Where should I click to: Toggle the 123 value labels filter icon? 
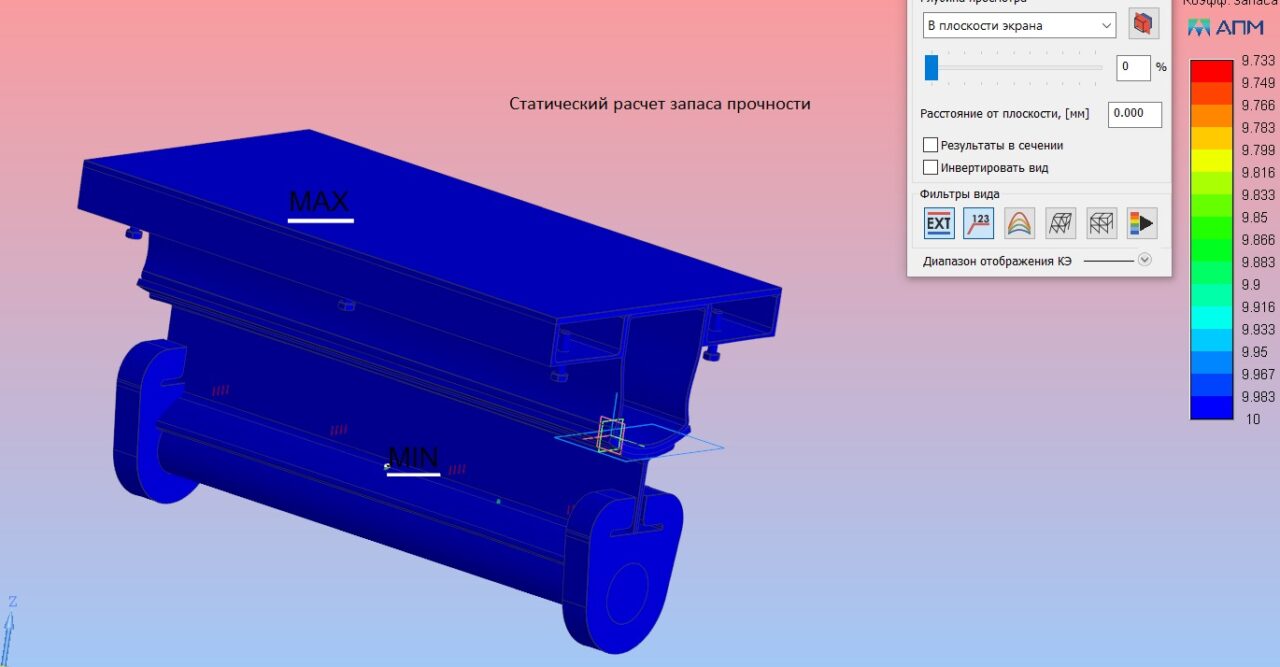[979, 223]
